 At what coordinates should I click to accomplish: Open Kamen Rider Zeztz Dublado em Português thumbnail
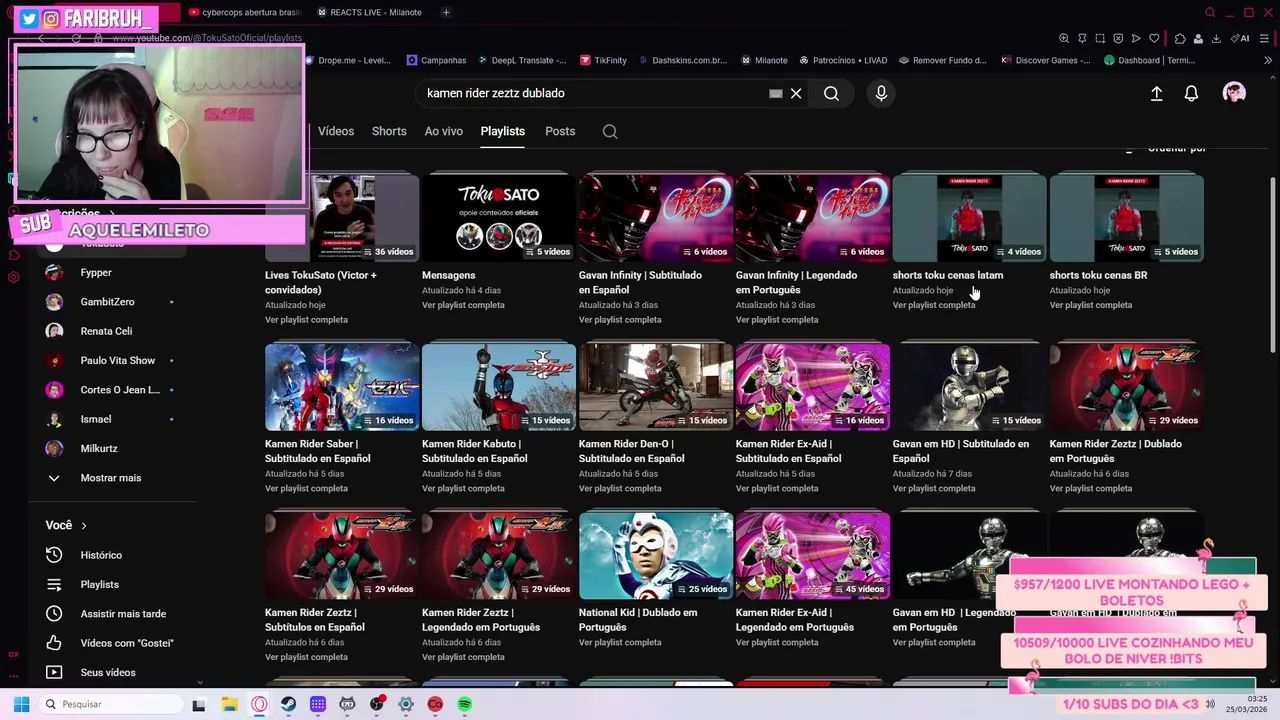[x=1126, y=386]
